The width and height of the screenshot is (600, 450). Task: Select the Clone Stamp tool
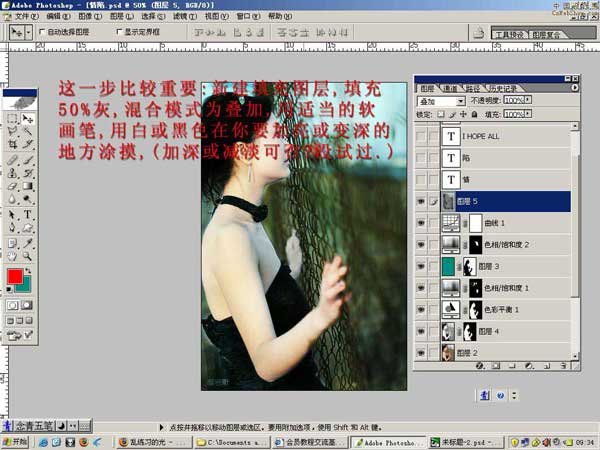click(12, 173)
